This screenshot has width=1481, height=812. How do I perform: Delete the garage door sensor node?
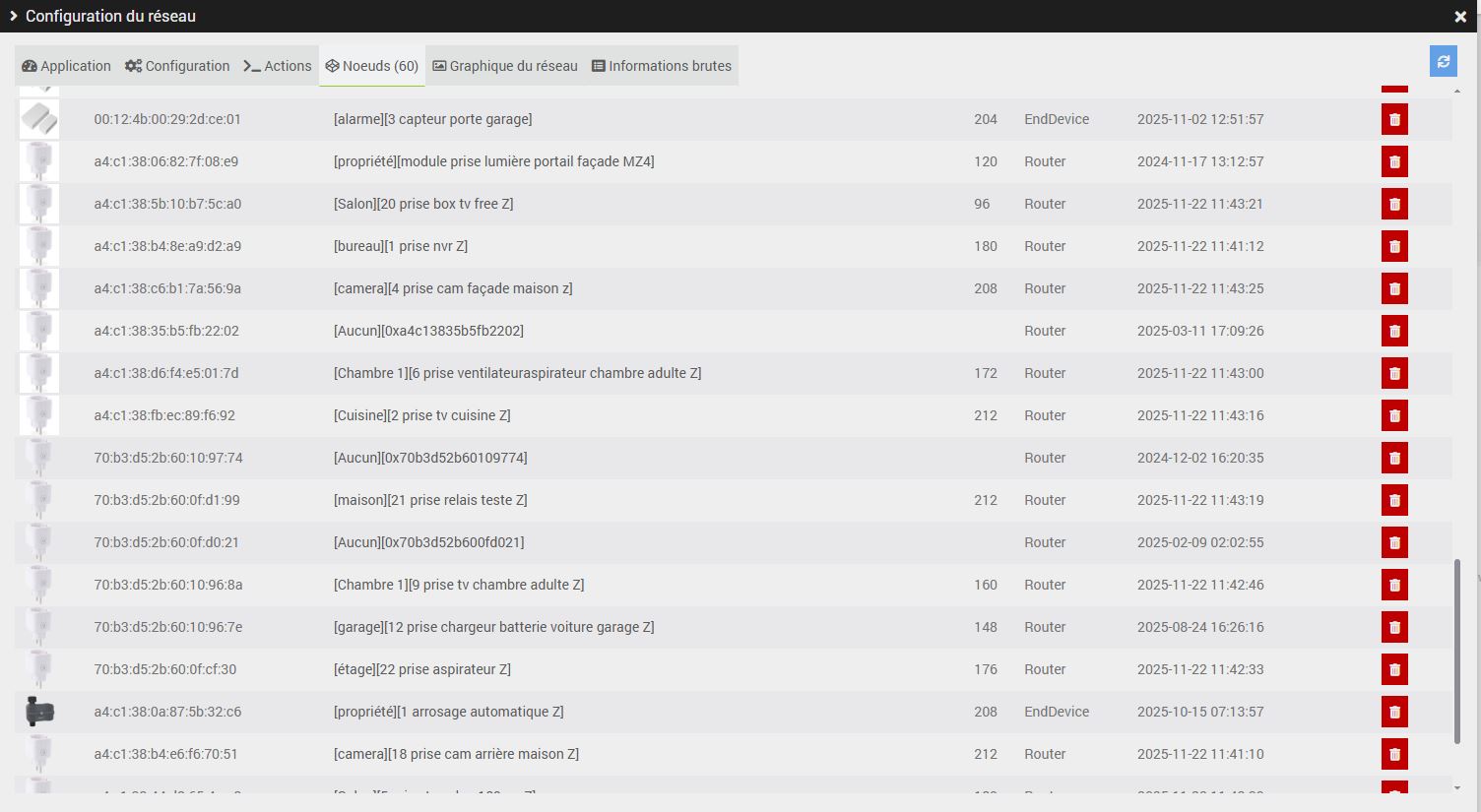click(x=1394, y=119)
